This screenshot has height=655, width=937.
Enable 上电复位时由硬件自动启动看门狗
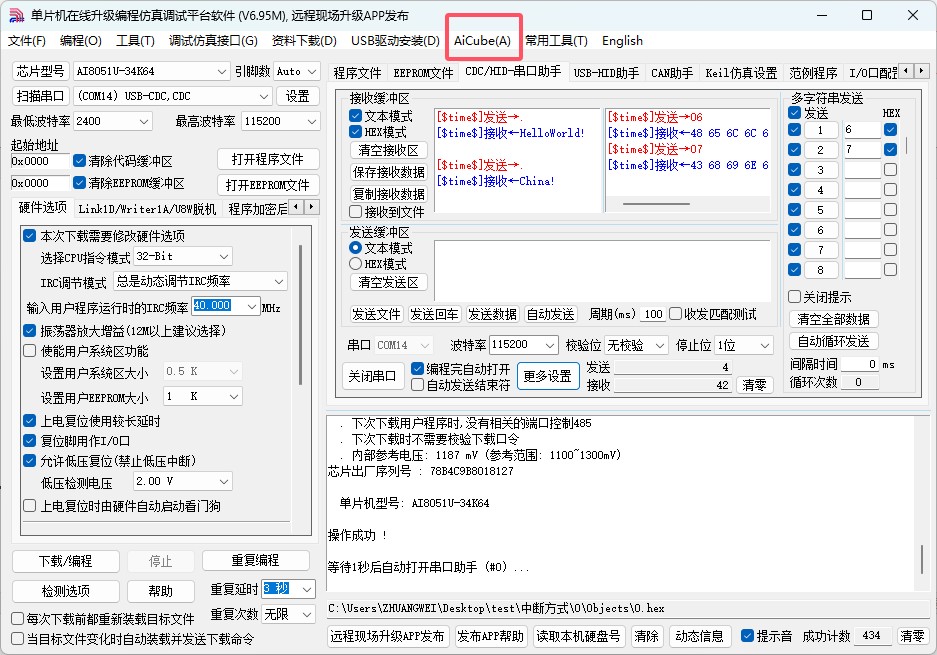coord(29,506)
